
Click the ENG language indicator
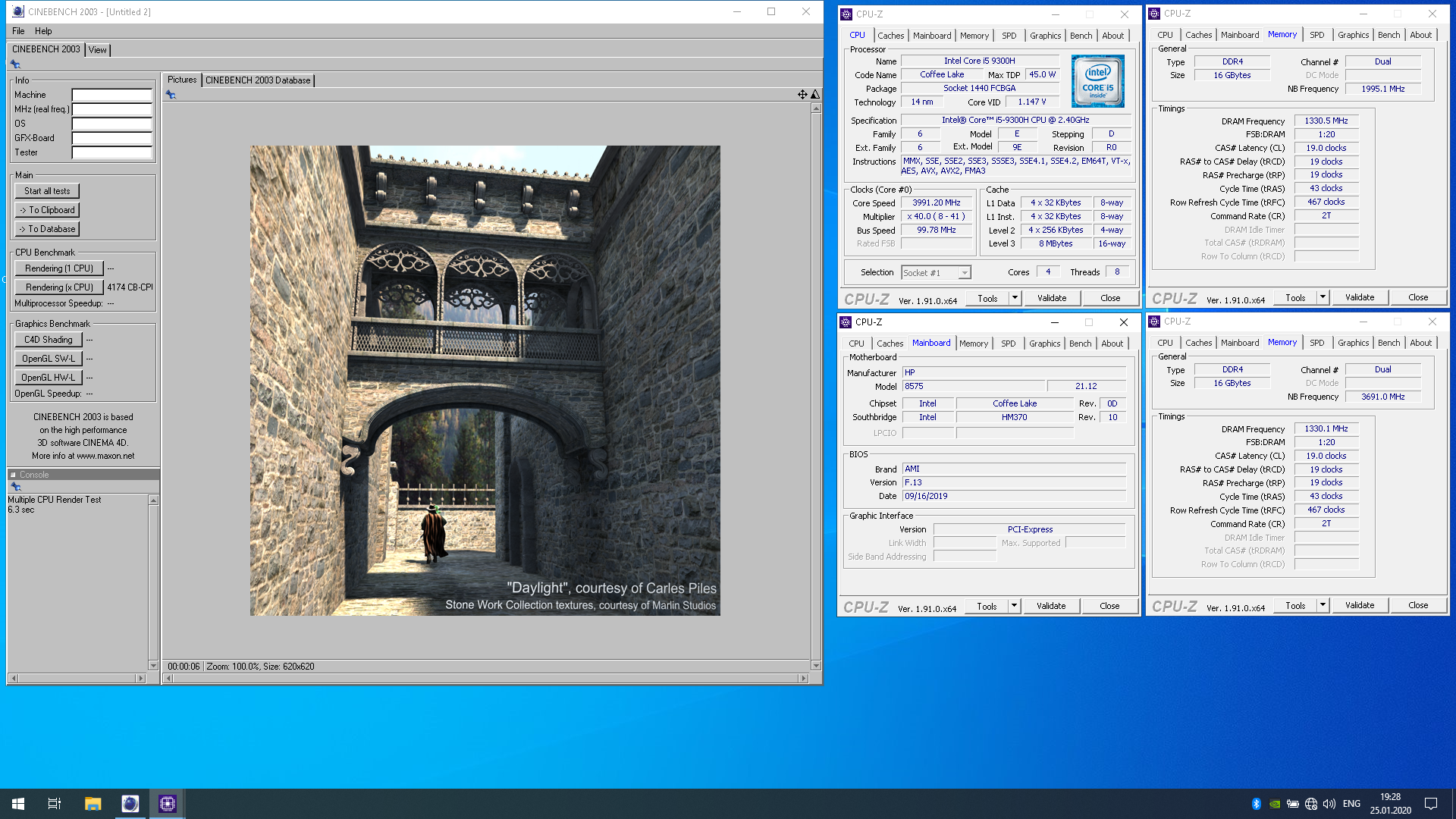(1351, 804)
